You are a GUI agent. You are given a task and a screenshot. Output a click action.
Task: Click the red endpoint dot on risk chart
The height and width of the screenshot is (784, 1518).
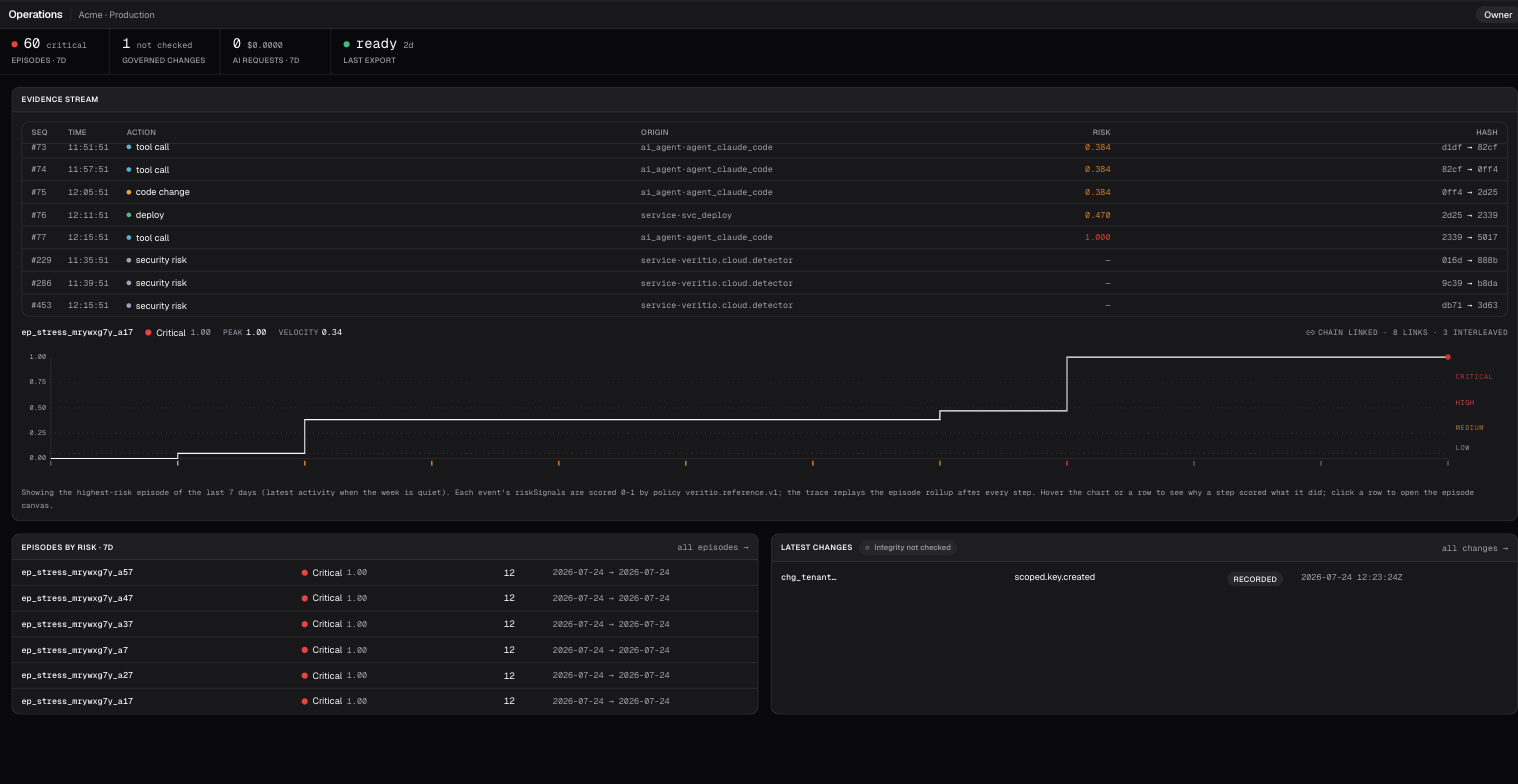1447,357
